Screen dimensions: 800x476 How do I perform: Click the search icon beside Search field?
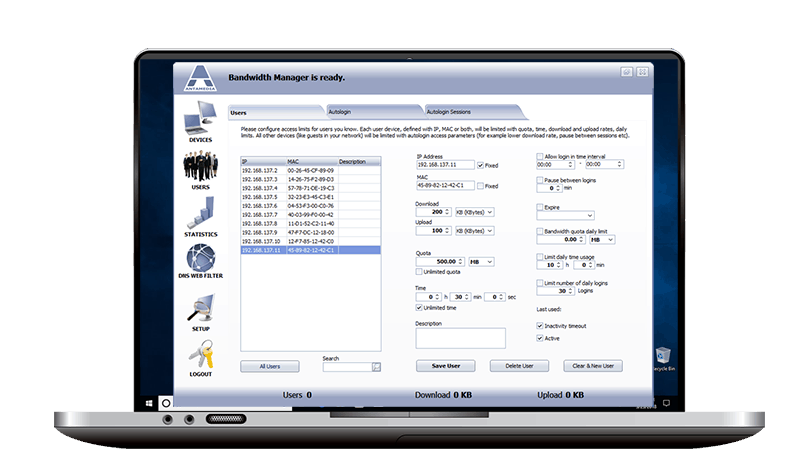(376, 367)
